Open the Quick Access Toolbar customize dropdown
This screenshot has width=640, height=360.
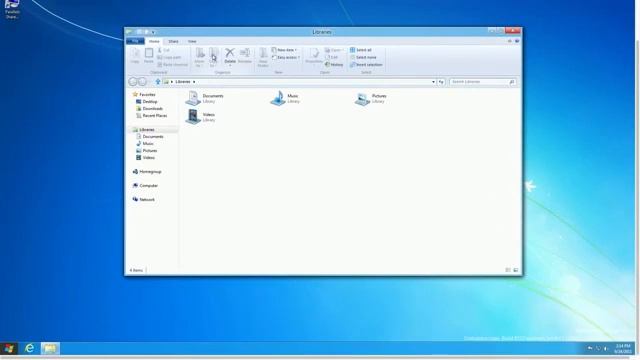153,32
